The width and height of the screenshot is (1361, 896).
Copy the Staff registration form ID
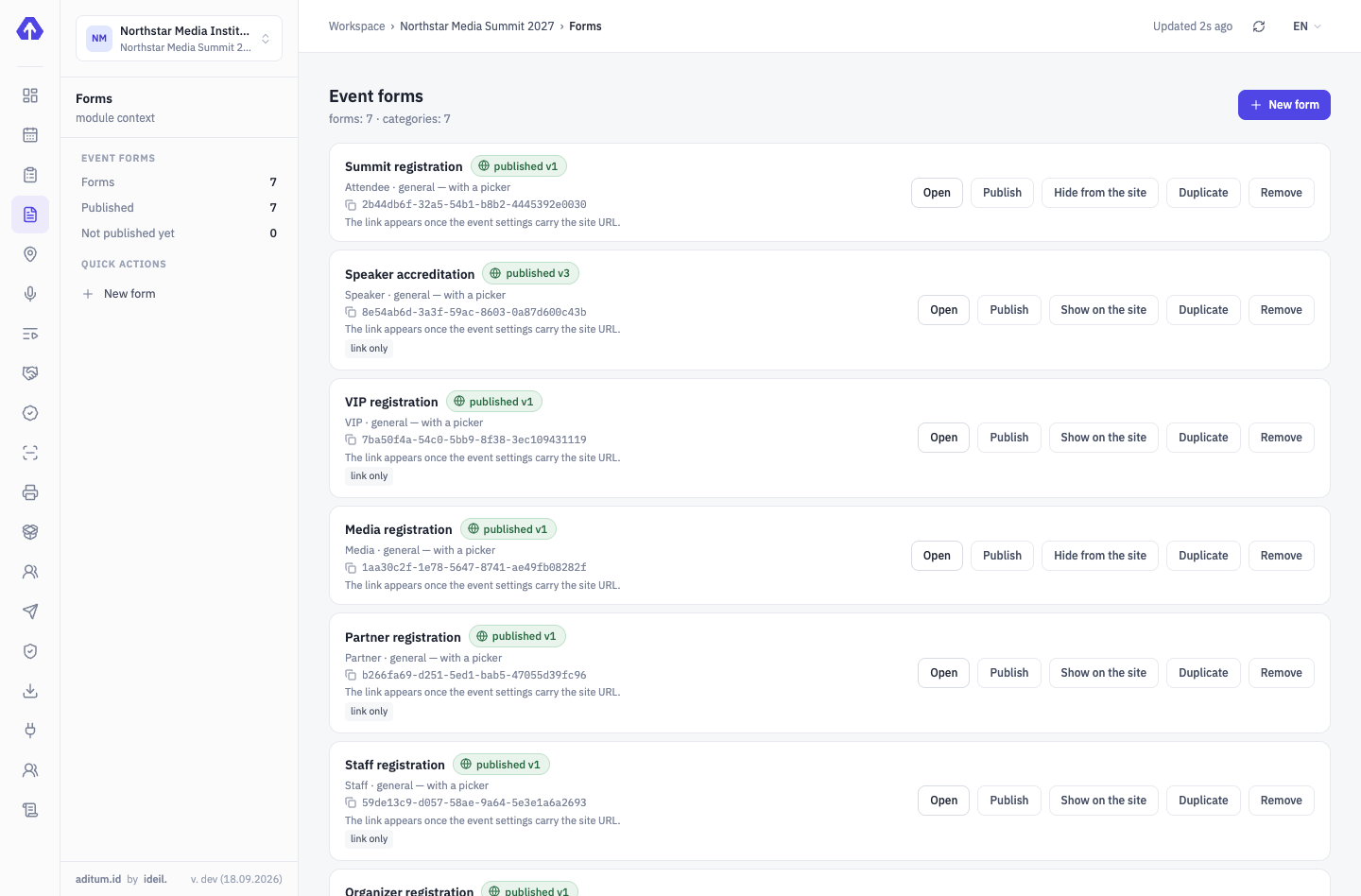pyautogui.click(x=351, y=803)
